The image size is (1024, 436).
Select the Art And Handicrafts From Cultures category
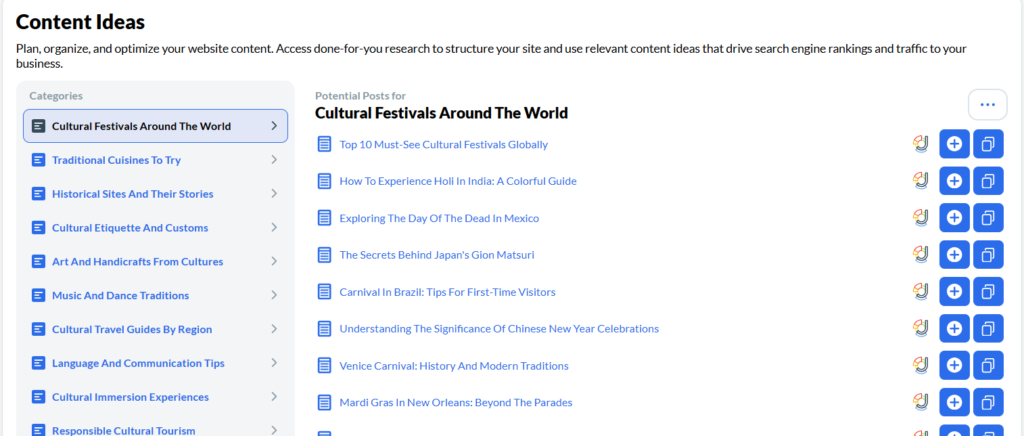pos(137,262)
